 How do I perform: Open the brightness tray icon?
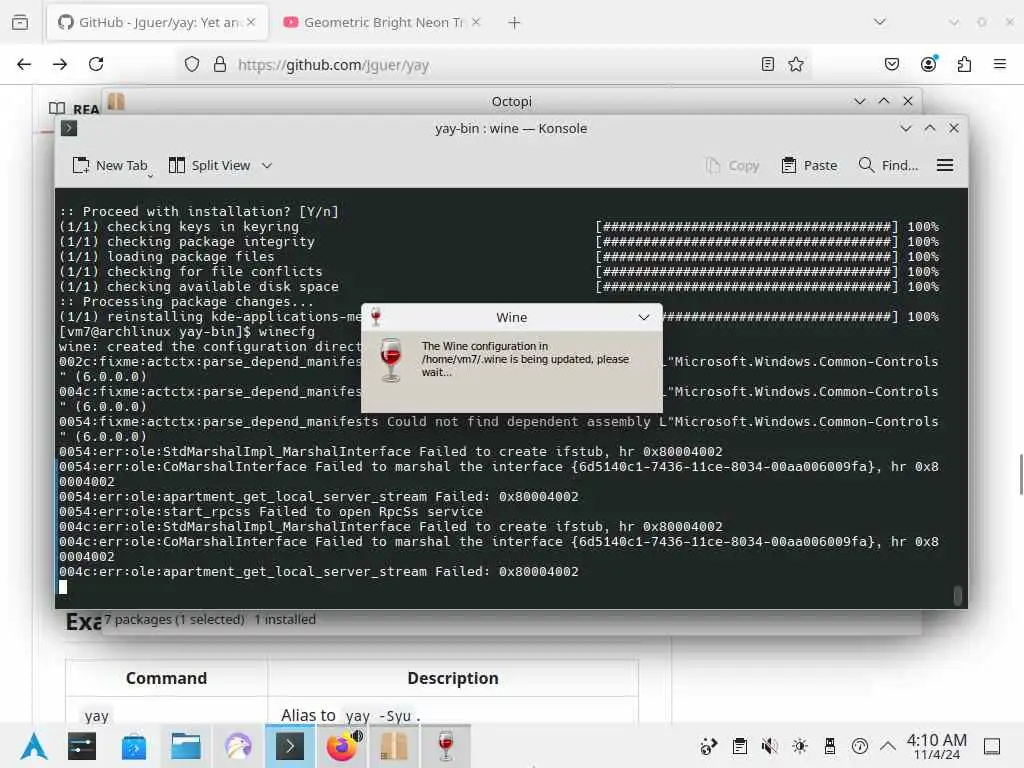pos(799,746)
